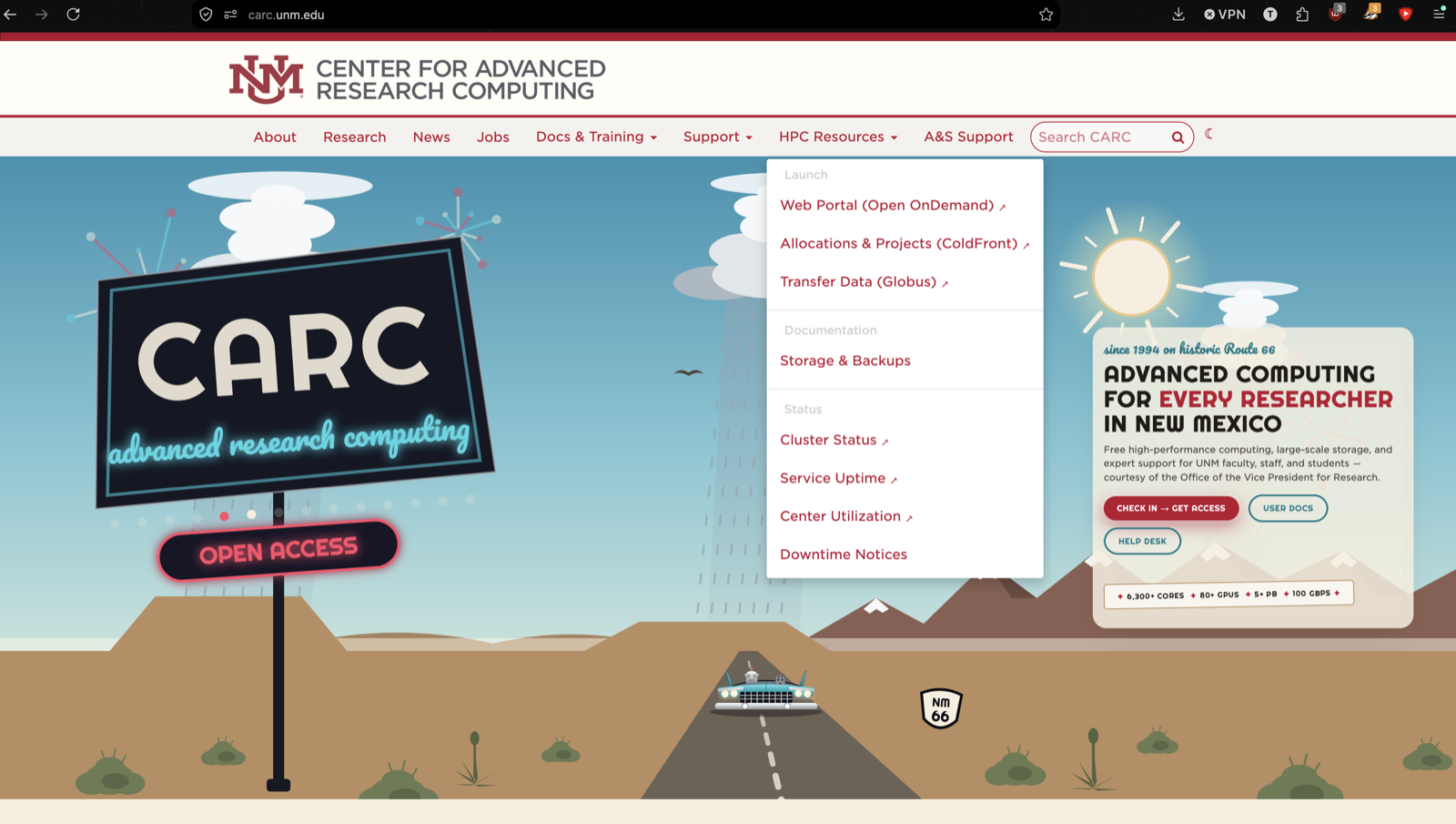Image resolution: width=1456 pixels, height=824 pixels.
Task: Click the Help Desk button
Action: click(x=1142, y=541)
